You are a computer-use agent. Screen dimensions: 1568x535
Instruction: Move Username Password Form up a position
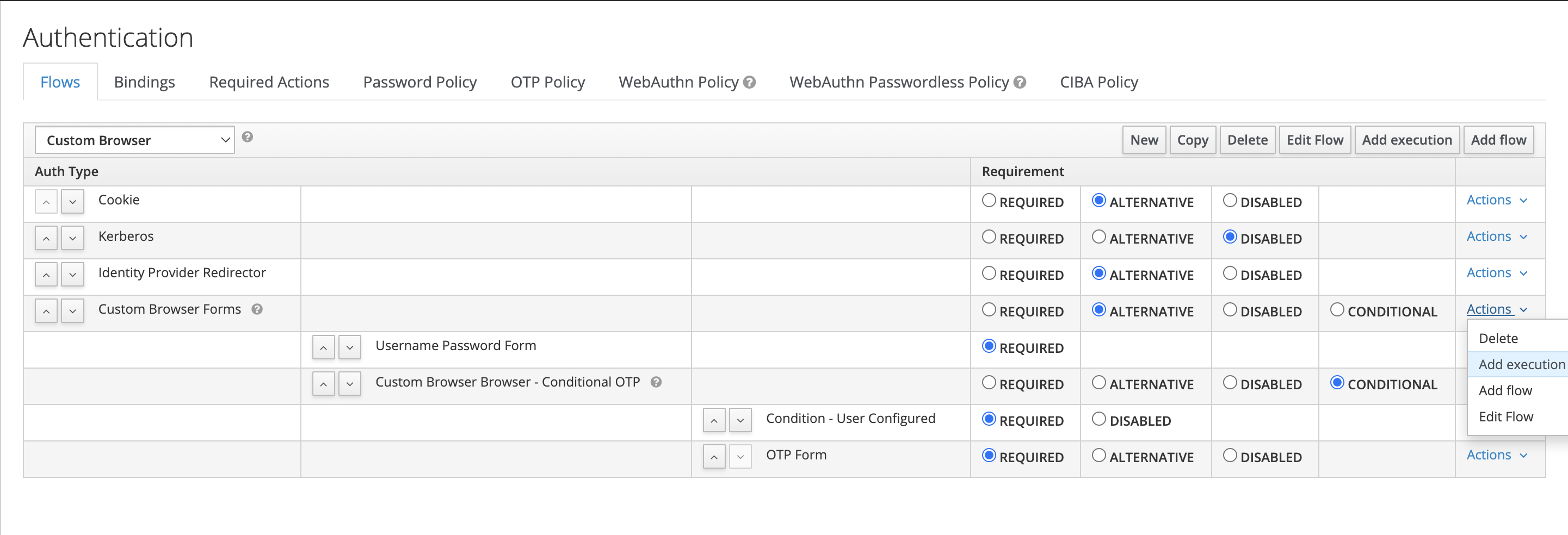pyautogui.click(x=323, y=347)
